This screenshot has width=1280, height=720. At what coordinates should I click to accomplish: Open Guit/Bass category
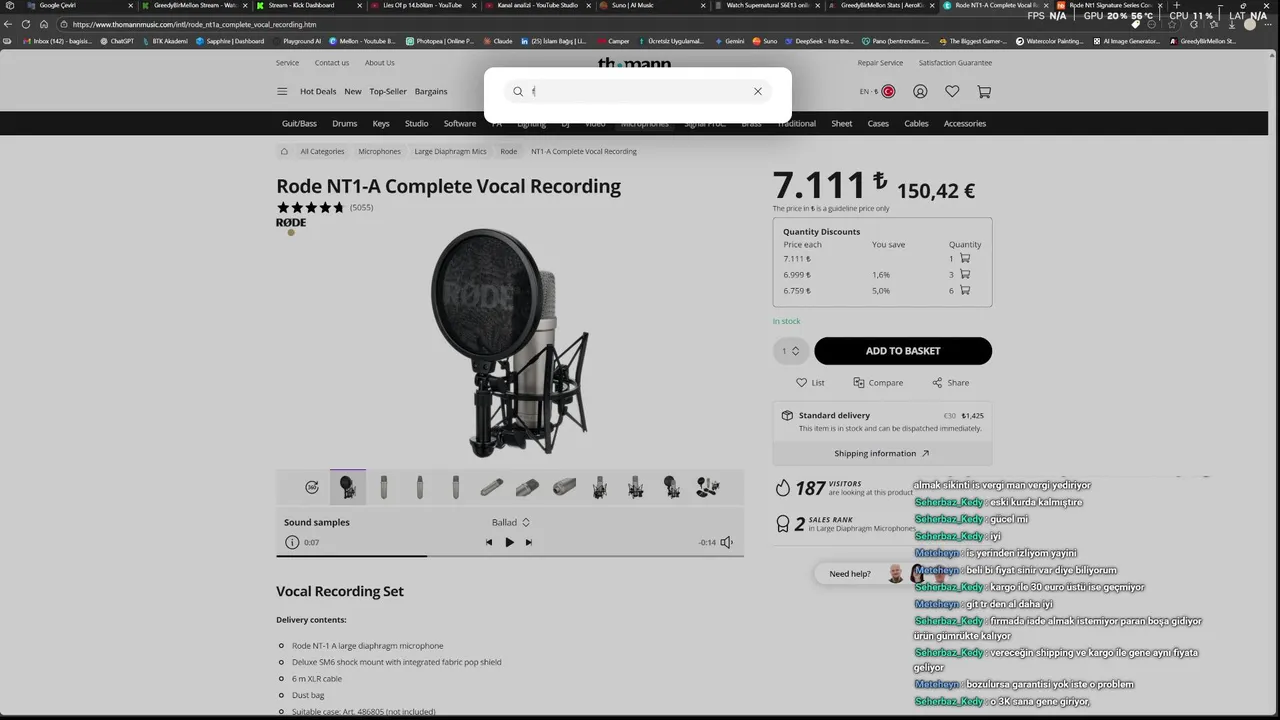tap(299, 123)
